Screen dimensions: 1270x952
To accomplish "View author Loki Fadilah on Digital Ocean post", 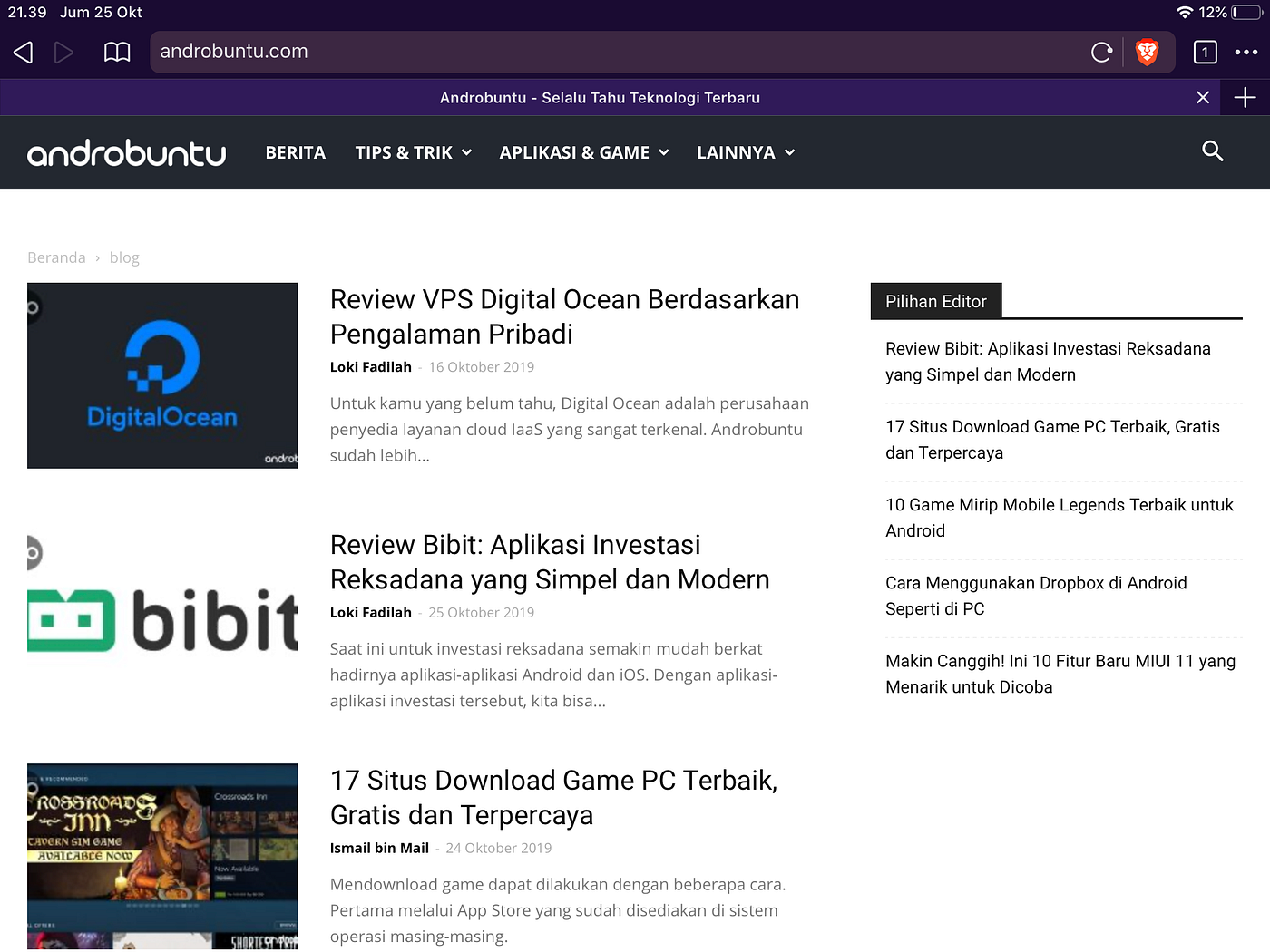I will tap(371, 367).
